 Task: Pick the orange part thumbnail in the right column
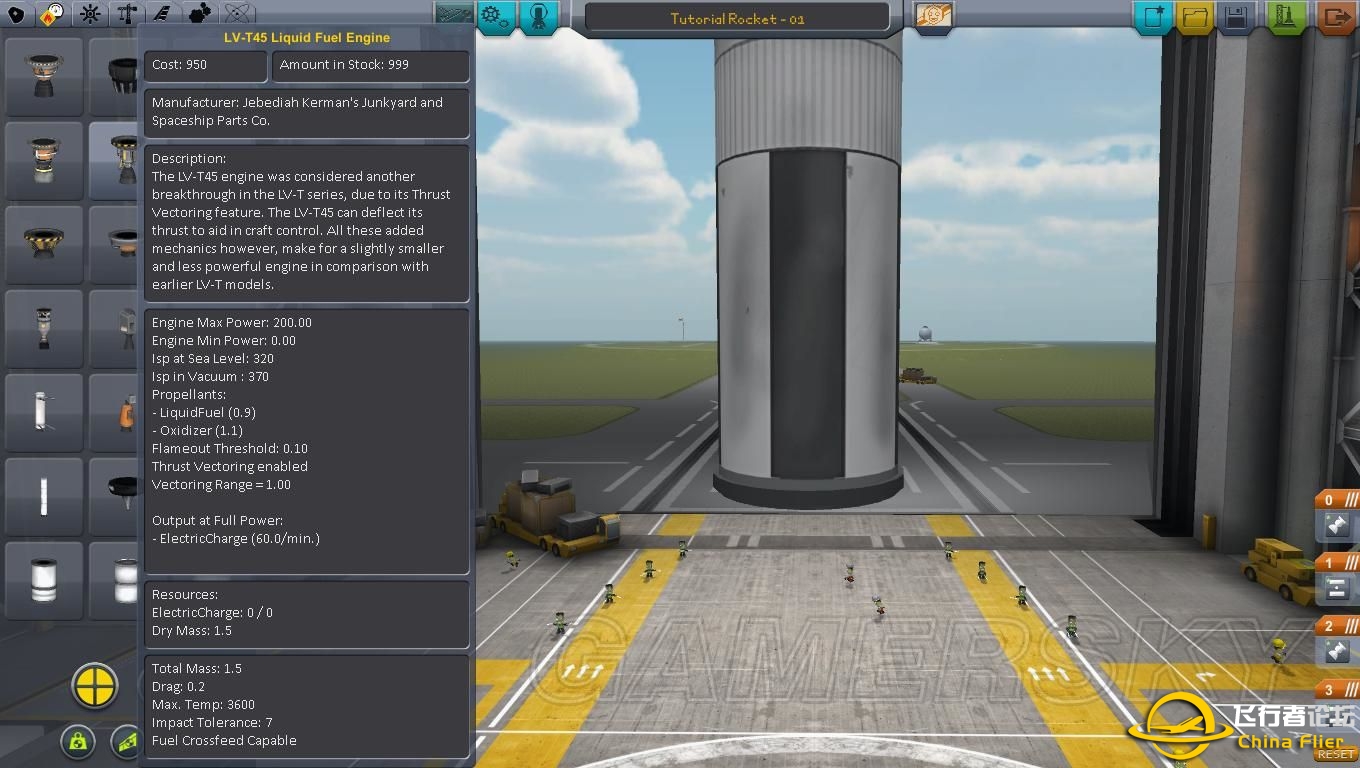pos(114,412)
